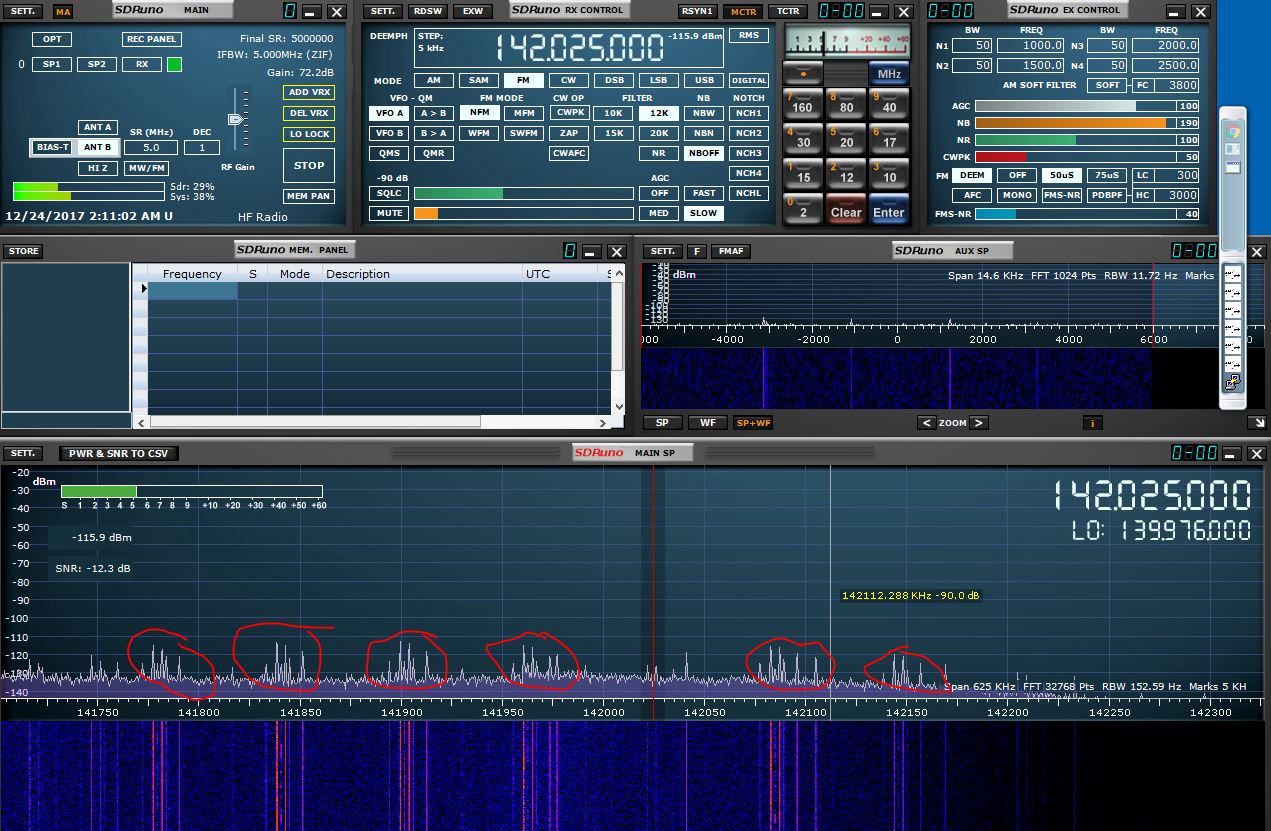Select the 17 meter band keypad button

point(889,138)
